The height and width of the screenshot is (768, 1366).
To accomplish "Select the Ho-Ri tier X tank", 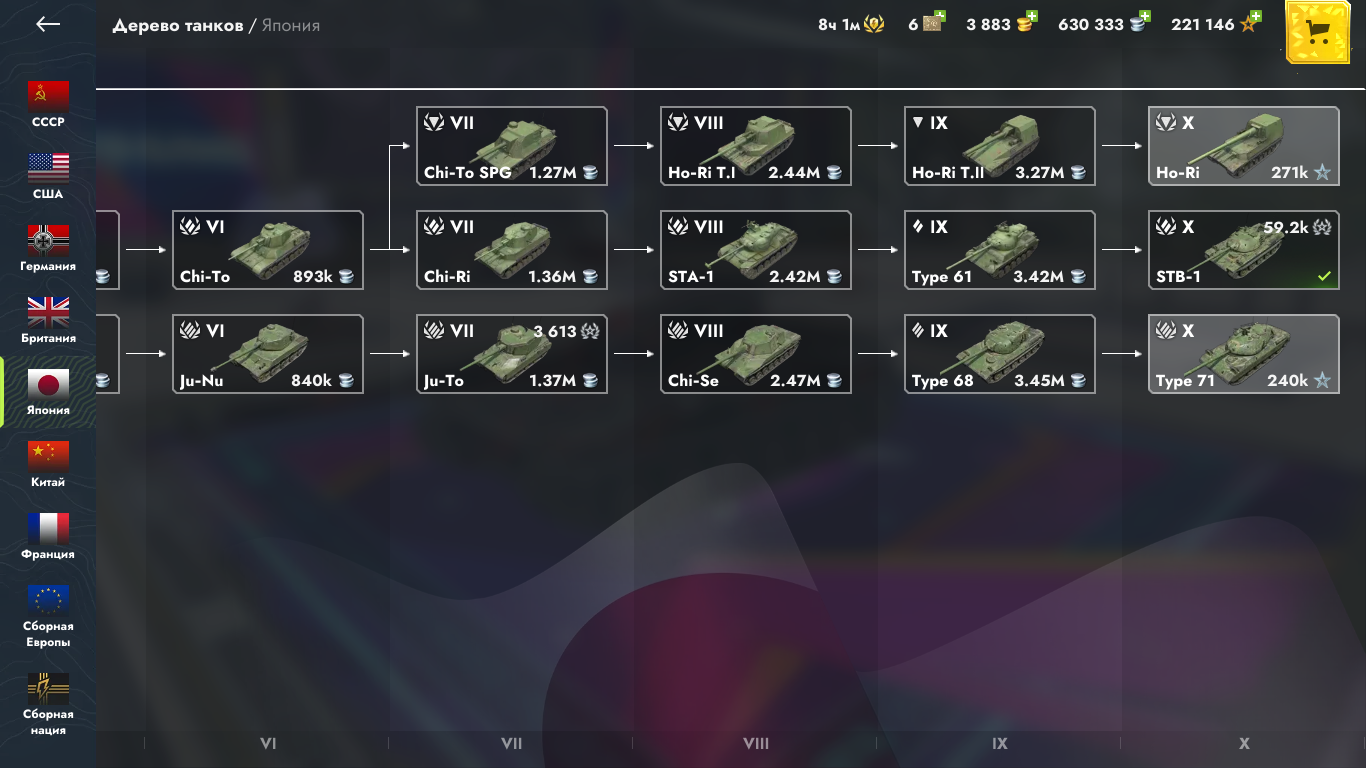I will (x=1243, y=146).
